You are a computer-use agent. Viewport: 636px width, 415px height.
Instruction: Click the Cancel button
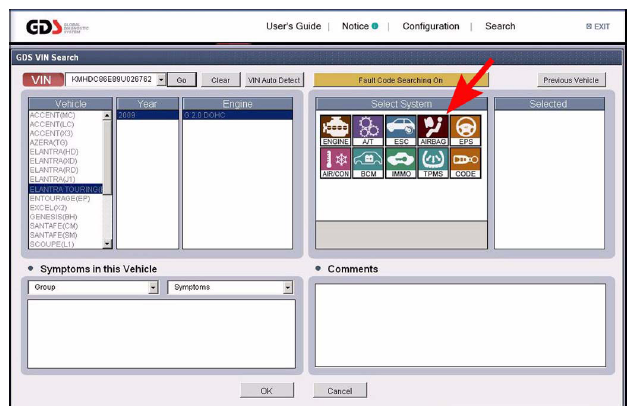tap(340, 391)
